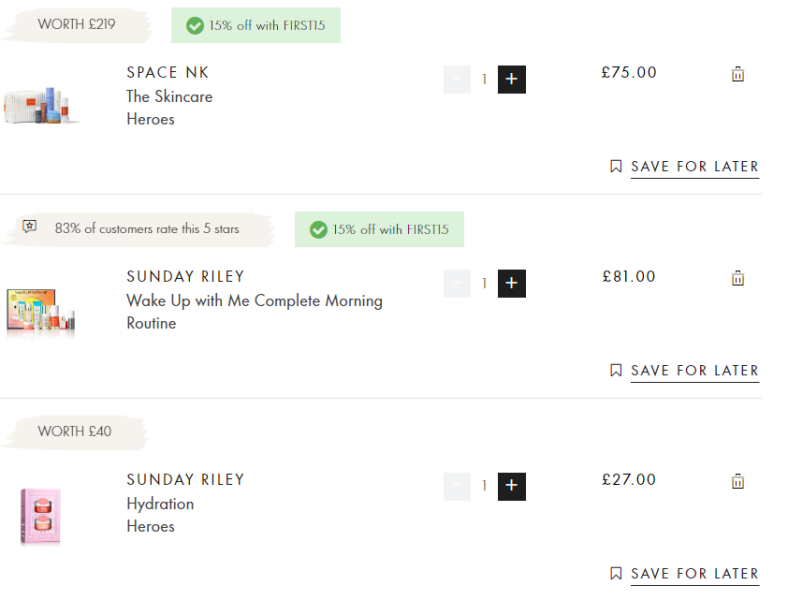Click the star rating icon on review badge
Image resolution: width=788 pixels, height=600 pixels.
coord(30,228)
